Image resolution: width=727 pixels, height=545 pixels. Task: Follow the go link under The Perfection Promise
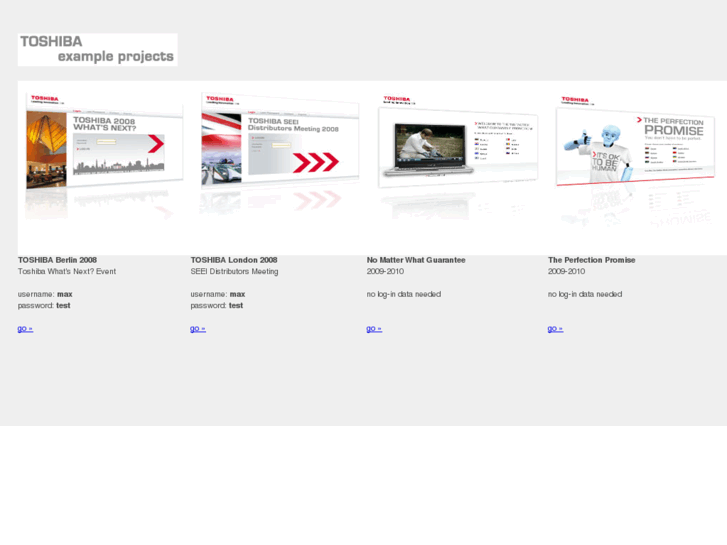[555, 329]
